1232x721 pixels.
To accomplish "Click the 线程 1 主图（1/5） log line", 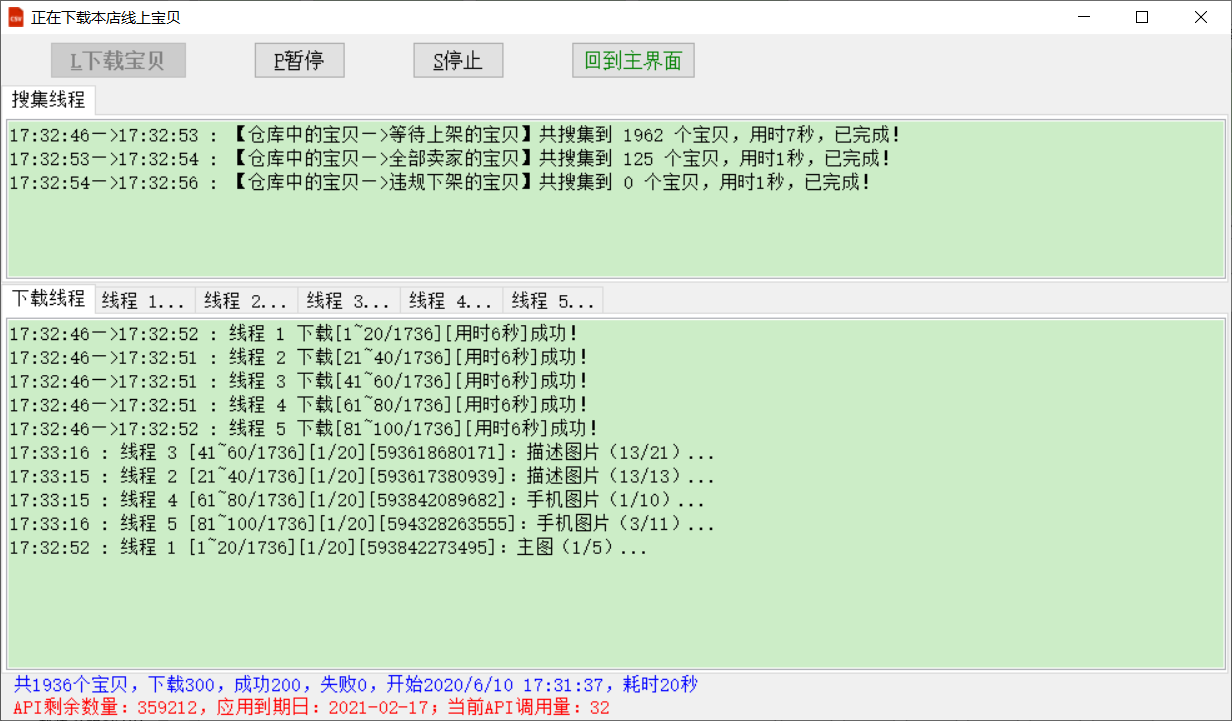I will 329,548.
